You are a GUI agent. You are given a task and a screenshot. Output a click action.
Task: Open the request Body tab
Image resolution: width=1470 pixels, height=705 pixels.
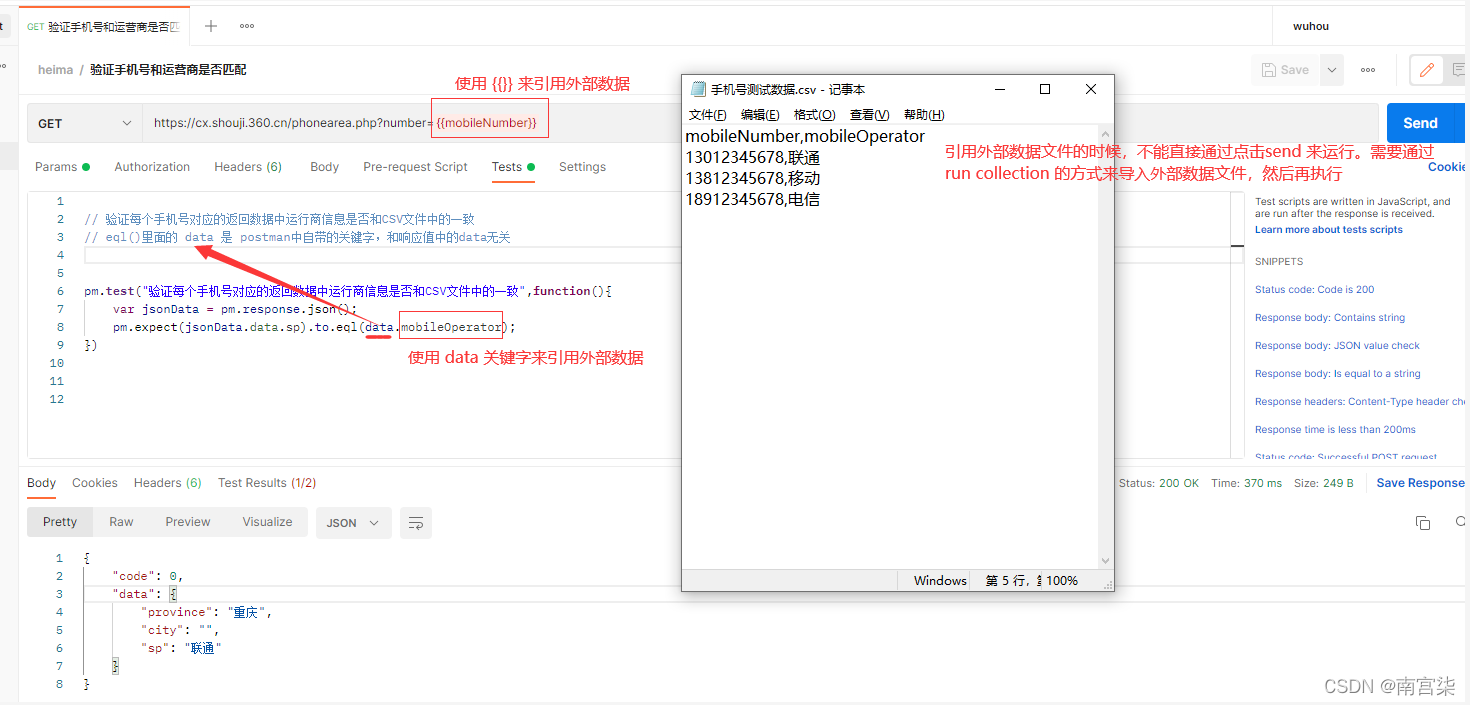324,167
